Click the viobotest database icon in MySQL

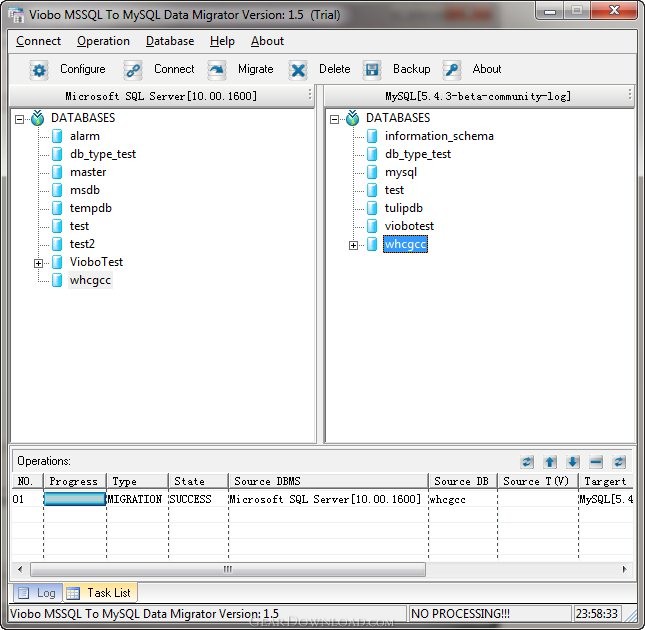tap(372, 226)
